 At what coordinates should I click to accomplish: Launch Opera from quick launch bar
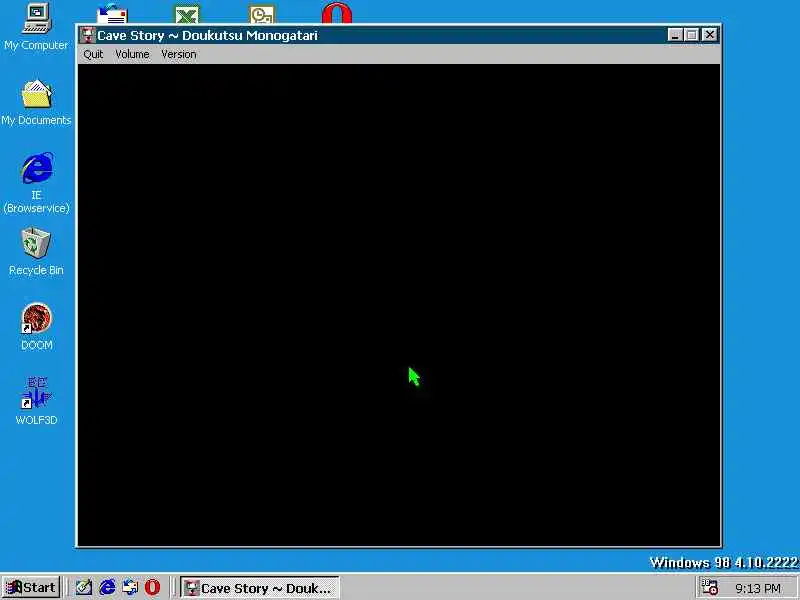pos(153,587)
